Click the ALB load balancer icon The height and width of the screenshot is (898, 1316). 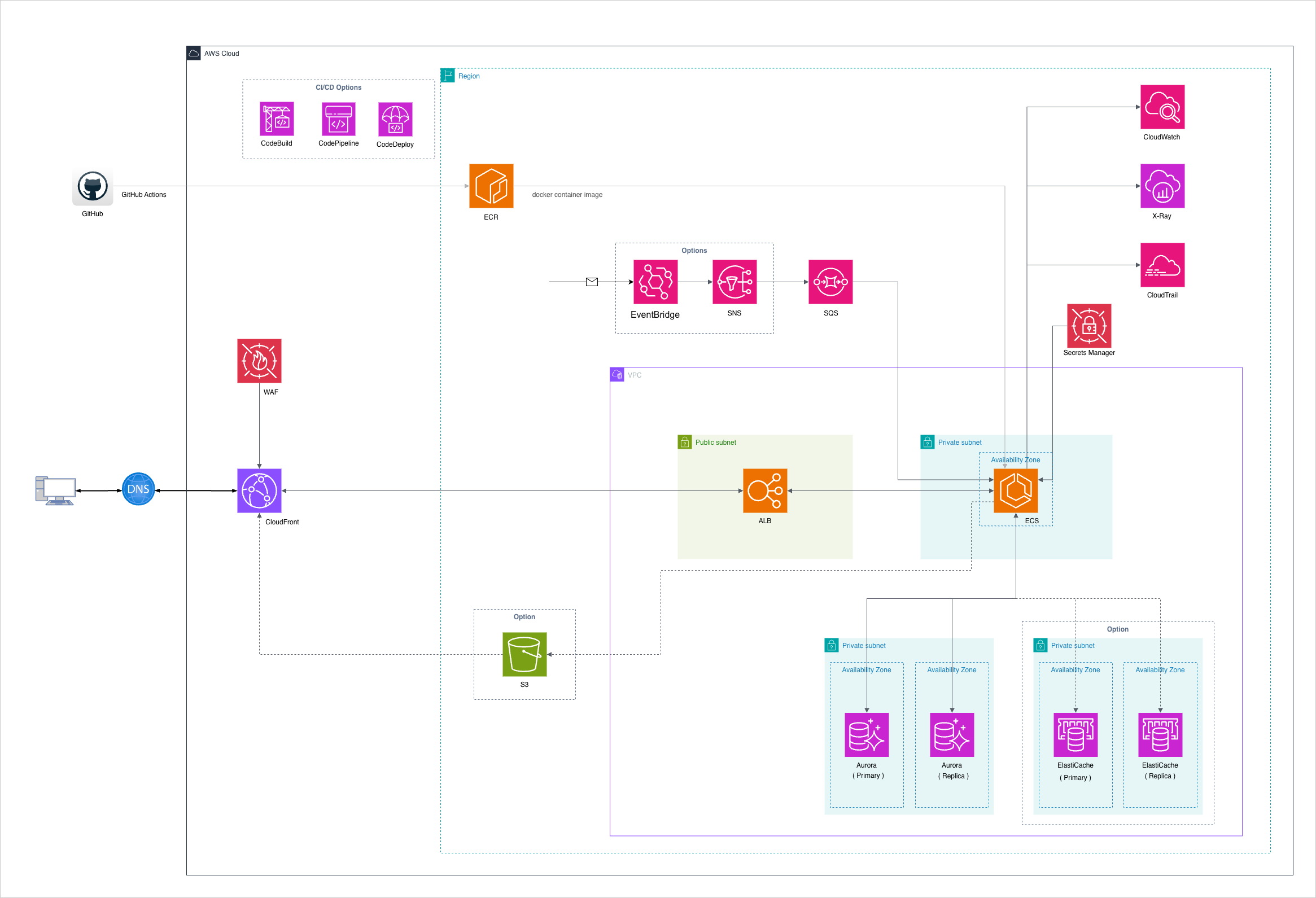pos(764,490)
